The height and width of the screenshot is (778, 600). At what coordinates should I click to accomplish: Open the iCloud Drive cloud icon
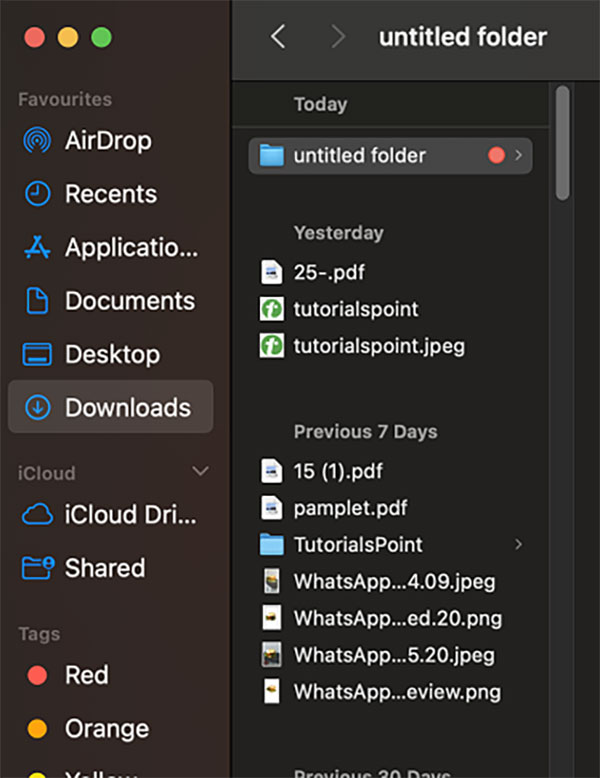pos(37,514)
